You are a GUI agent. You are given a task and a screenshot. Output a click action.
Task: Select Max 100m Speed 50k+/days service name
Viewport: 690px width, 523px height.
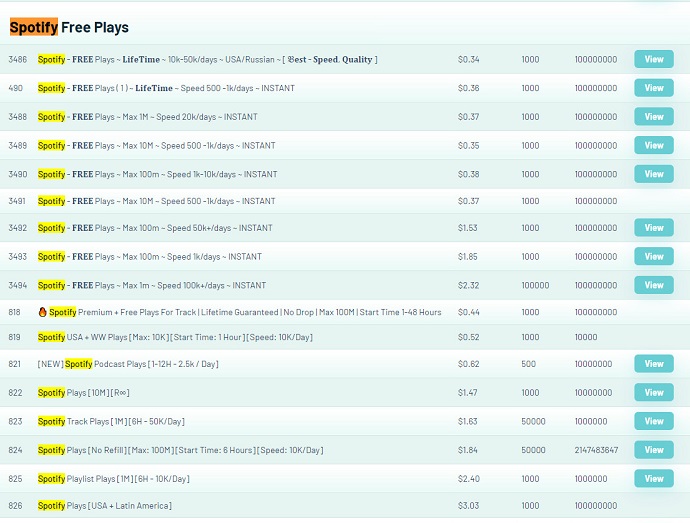click(x=155, y=228)
